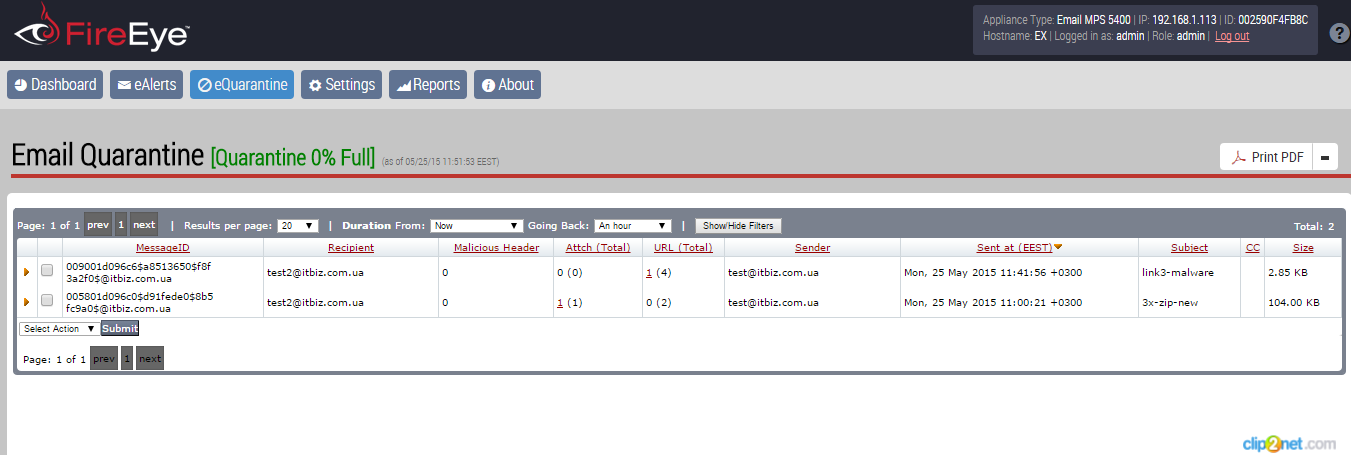Go to the Dashboard tab
This screenshot has height=455, width=1351.
pos(55,85)
